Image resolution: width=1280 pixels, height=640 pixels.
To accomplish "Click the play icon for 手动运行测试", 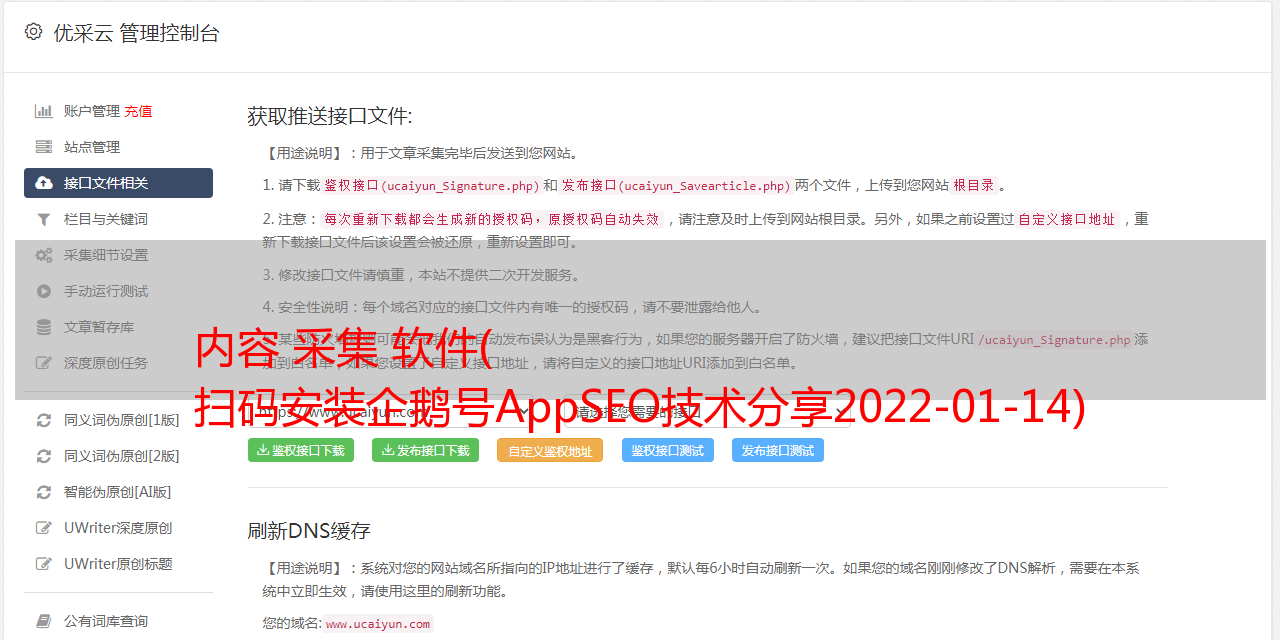I will coord(44,291).
